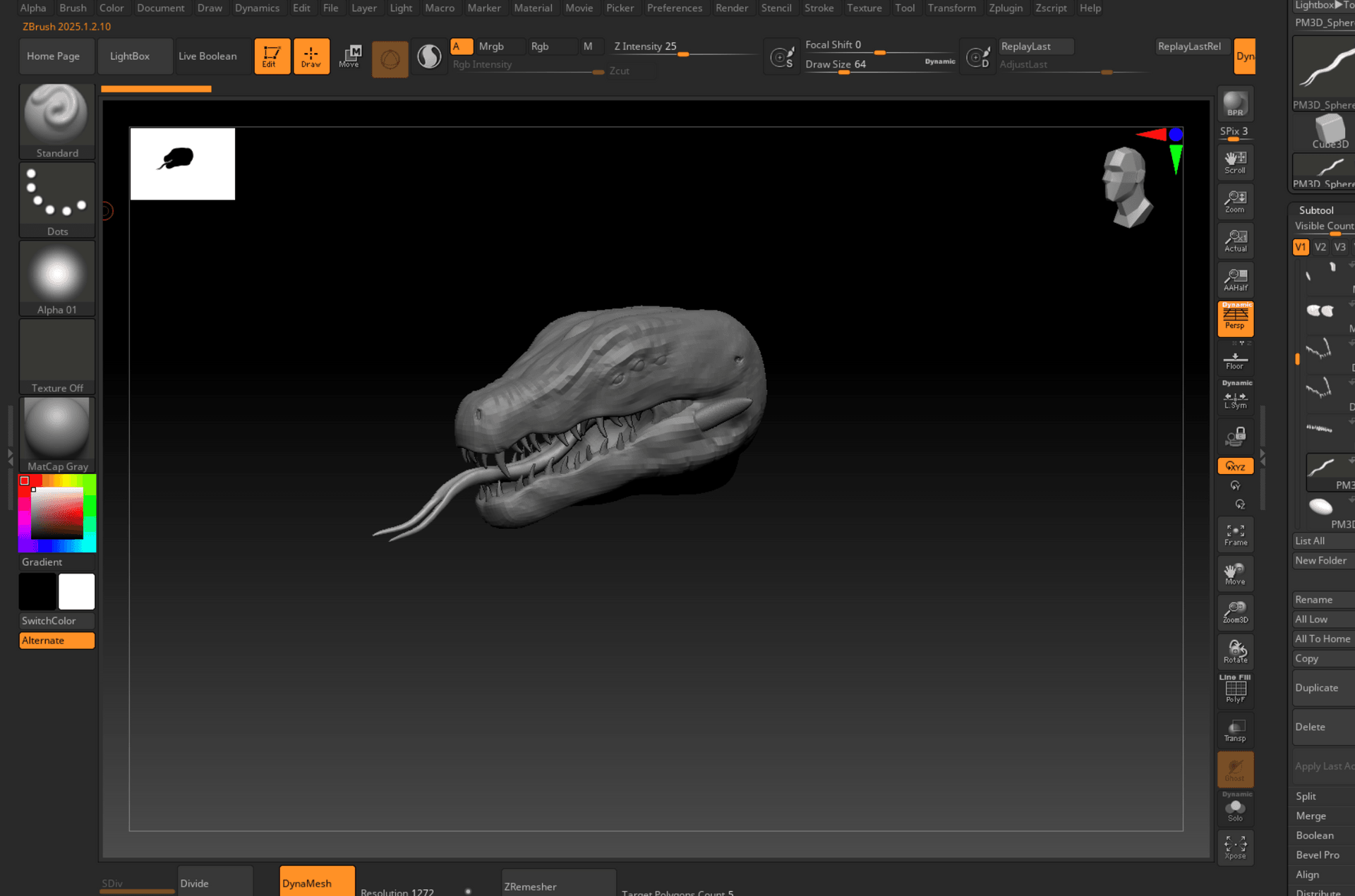The height and width of the screenshot is (896, 1355).
Task: Toggle Persp perspective mode off
Action: coord(1235,318)
